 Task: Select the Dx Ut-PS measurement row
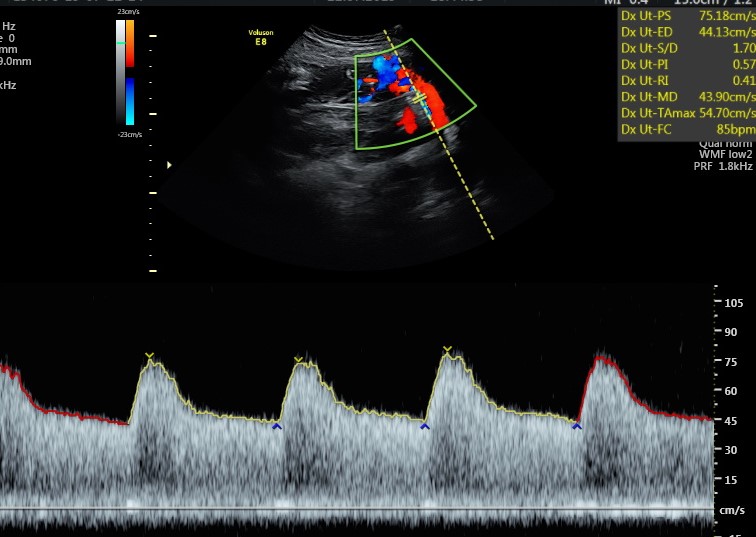[686, 15]
